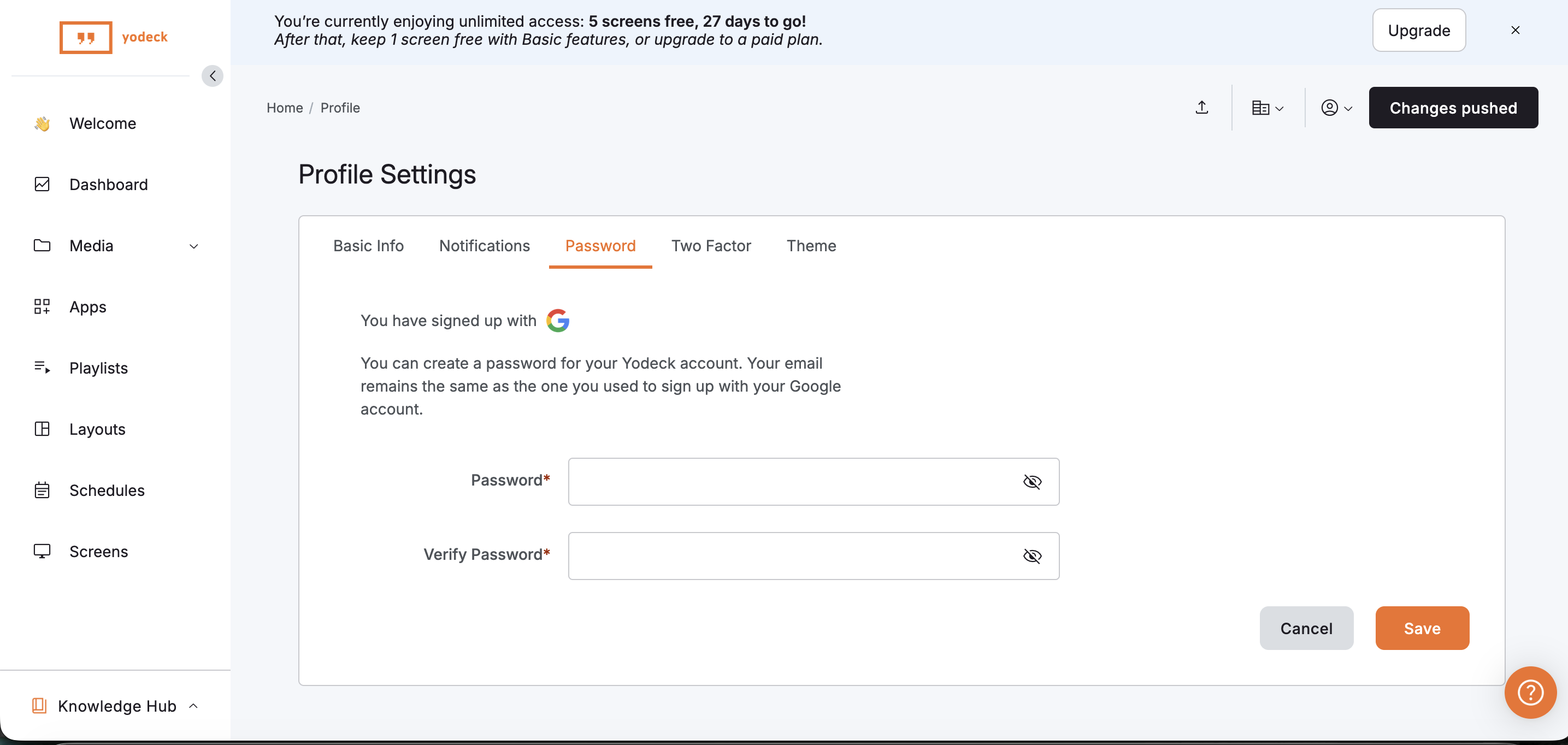Click the Apps grid icon
This screenshot has height=745, width=1568.
click(x=42, y=306)
